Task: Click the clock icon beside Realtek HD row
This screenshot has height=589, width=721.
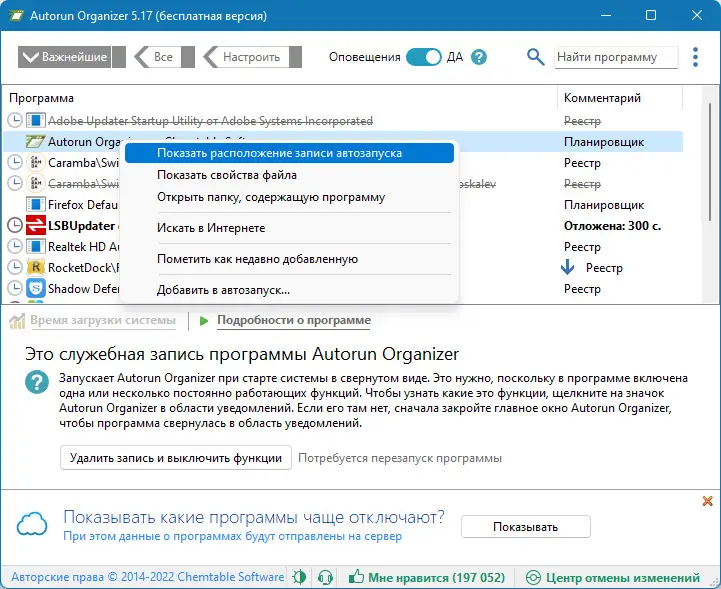Action: click(15, 246)
